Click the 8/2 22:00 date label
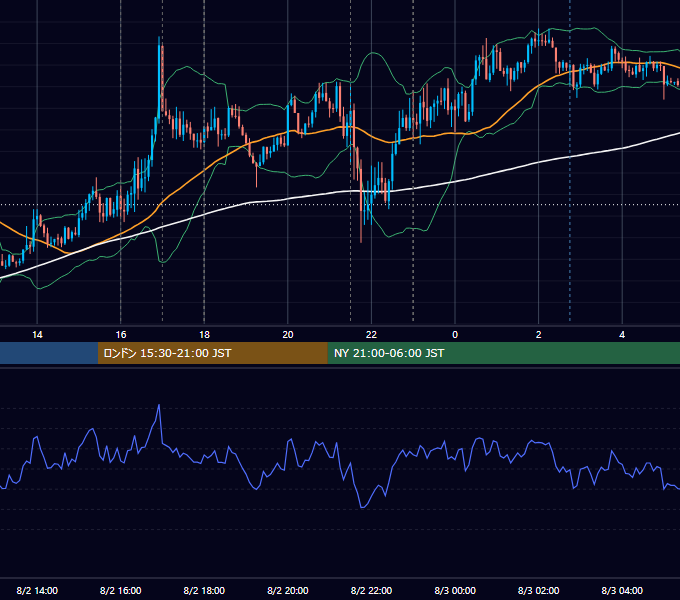Screen dimensions: 680x600 pos(371,590)
